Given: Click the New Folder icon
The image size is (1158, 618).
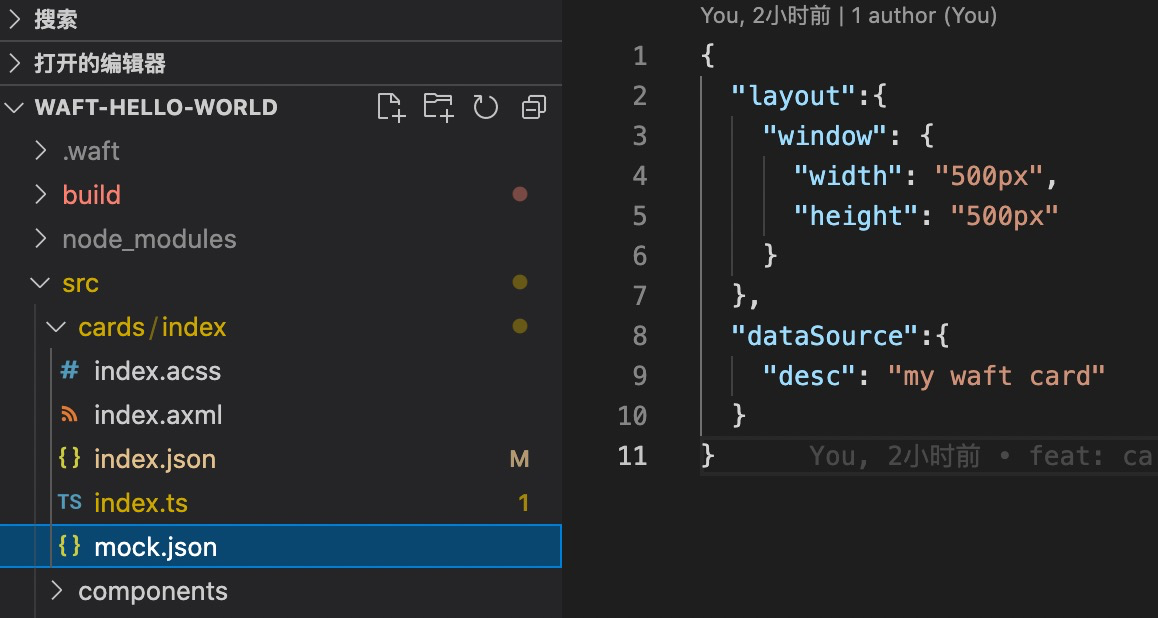Looking at the screenshot, I should point(438,107).
